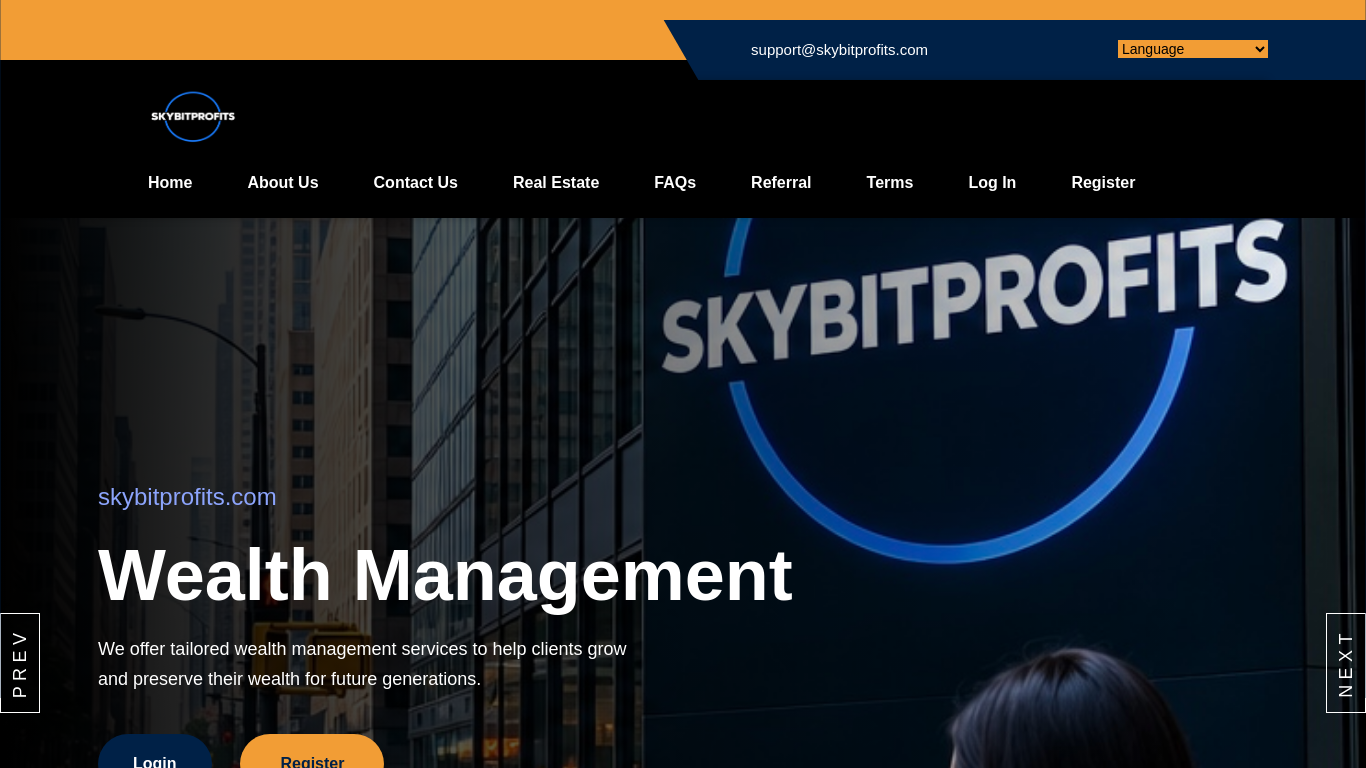Click the tailored wealth management services description

362,664
